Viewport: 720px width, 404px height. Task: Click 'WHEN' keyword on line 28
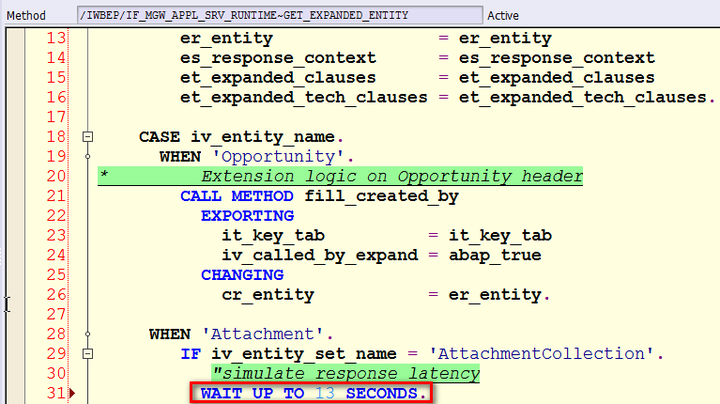coord(169,334)
